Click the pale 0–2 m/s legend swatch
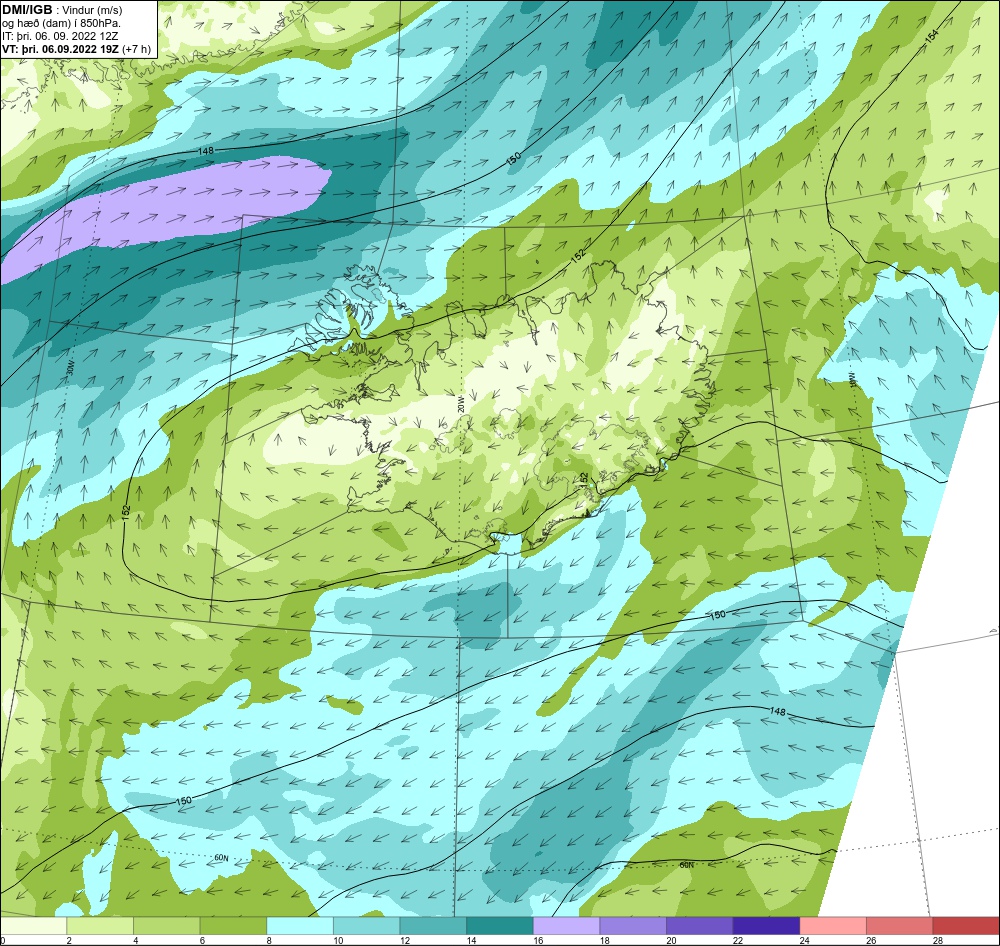 33,926
